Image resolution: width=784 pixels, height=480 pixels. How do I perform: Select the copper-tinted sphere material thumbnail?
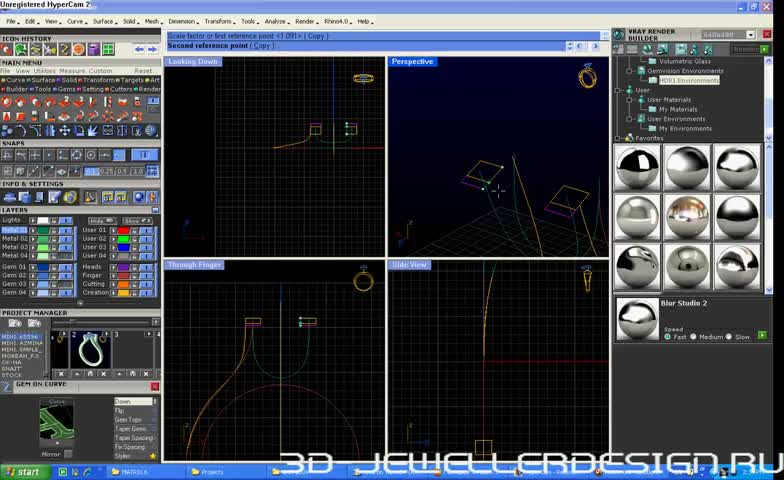coord(687,217)
